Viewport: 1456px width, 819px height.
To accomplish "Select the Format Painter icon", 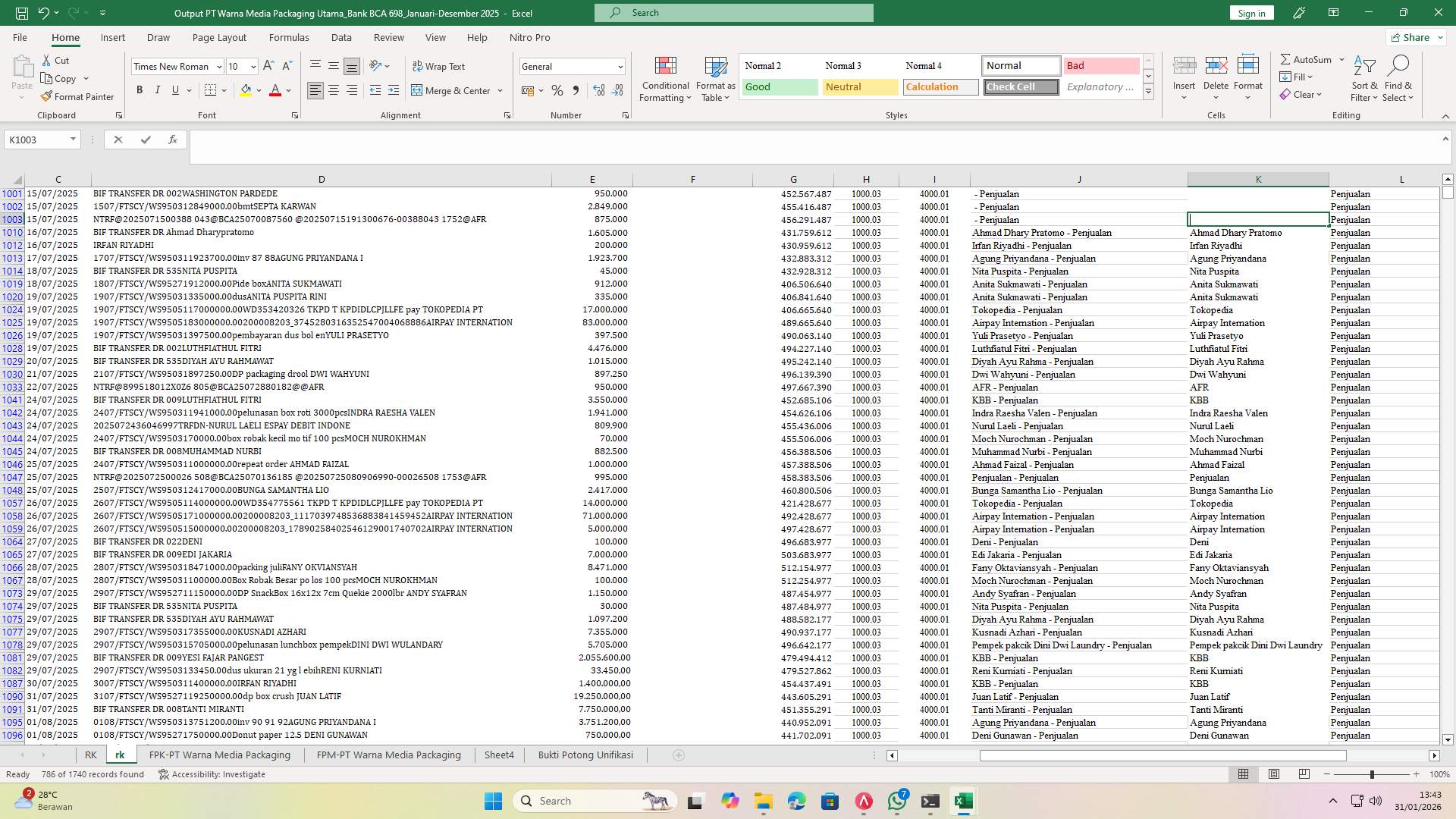I will 78,96.
